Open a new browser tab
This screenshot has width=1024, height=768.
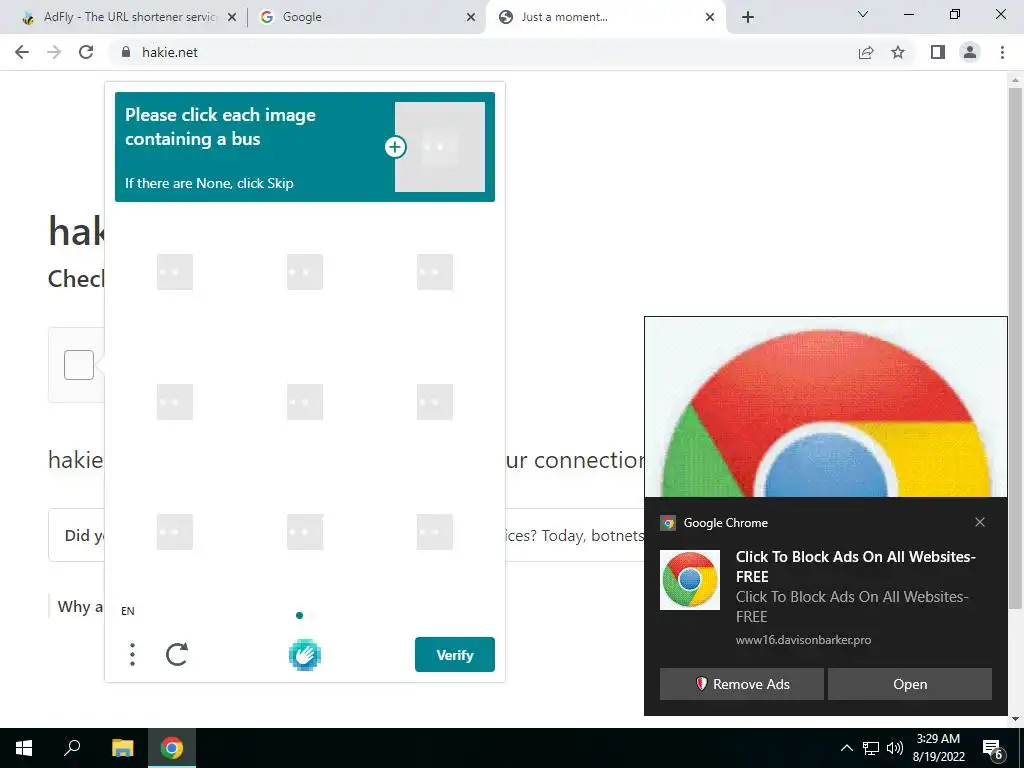pyautogui.click(x=748, y=18)
